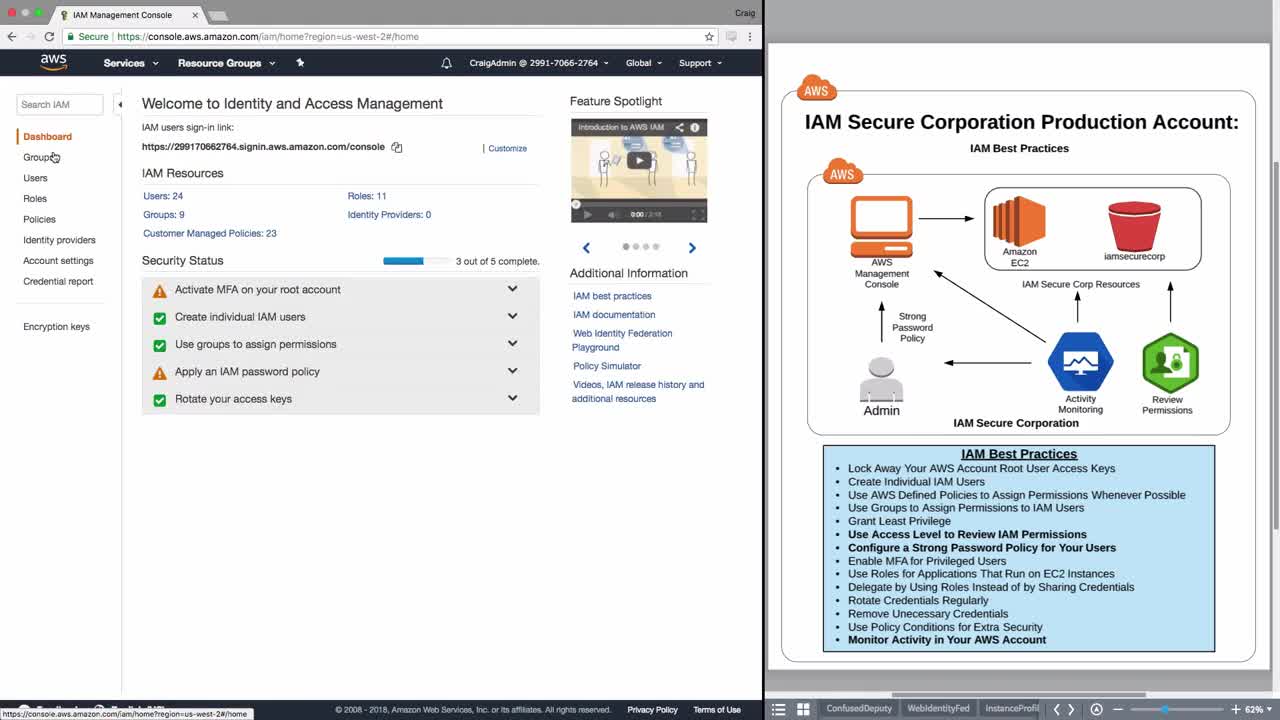Open Groups in the IAM sidebar
The width and height of the screenshot is (1280, 720).
(x=41, y=157)
